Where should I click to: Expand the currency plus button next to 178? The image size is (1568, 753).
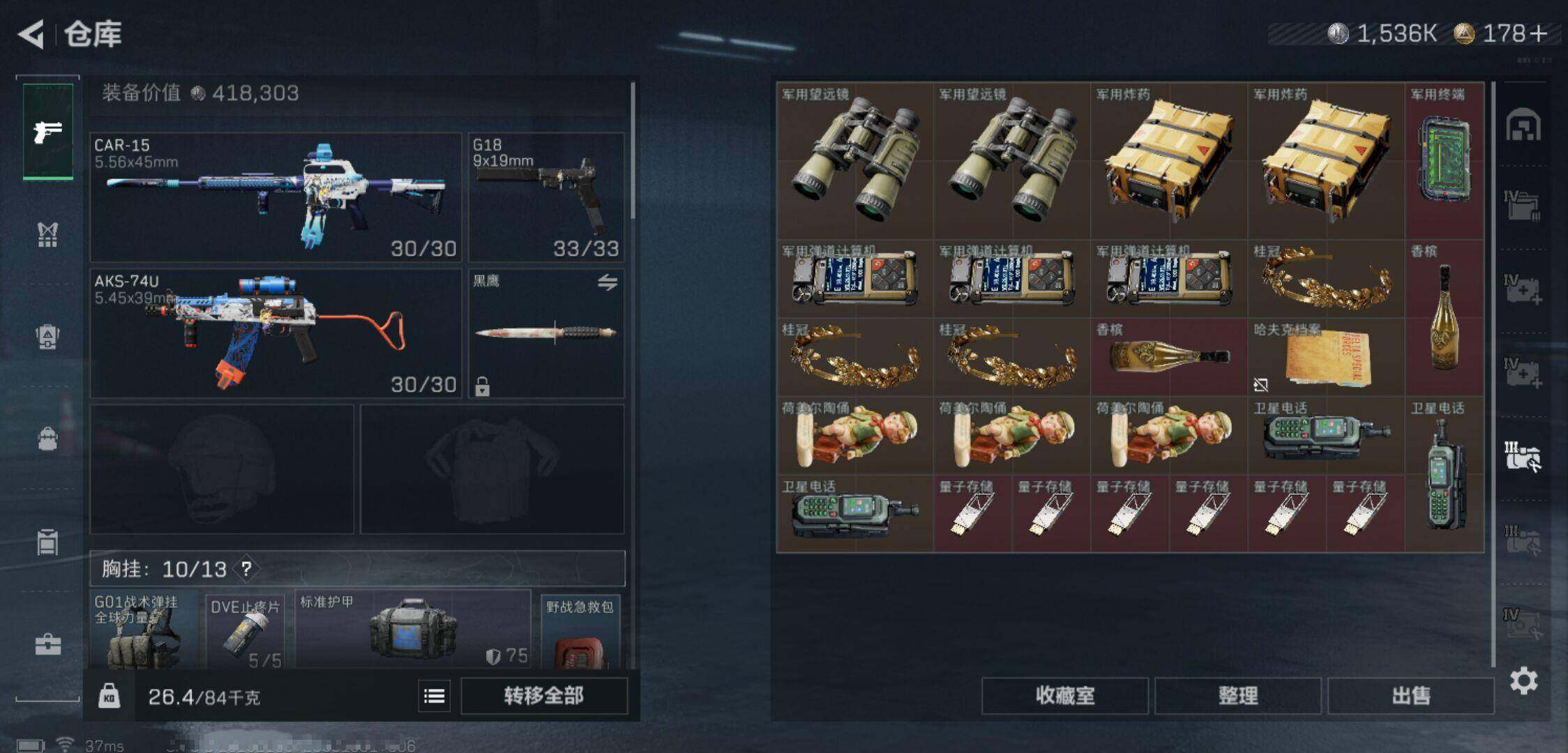pyautogui.click(x=1538, y=33)
